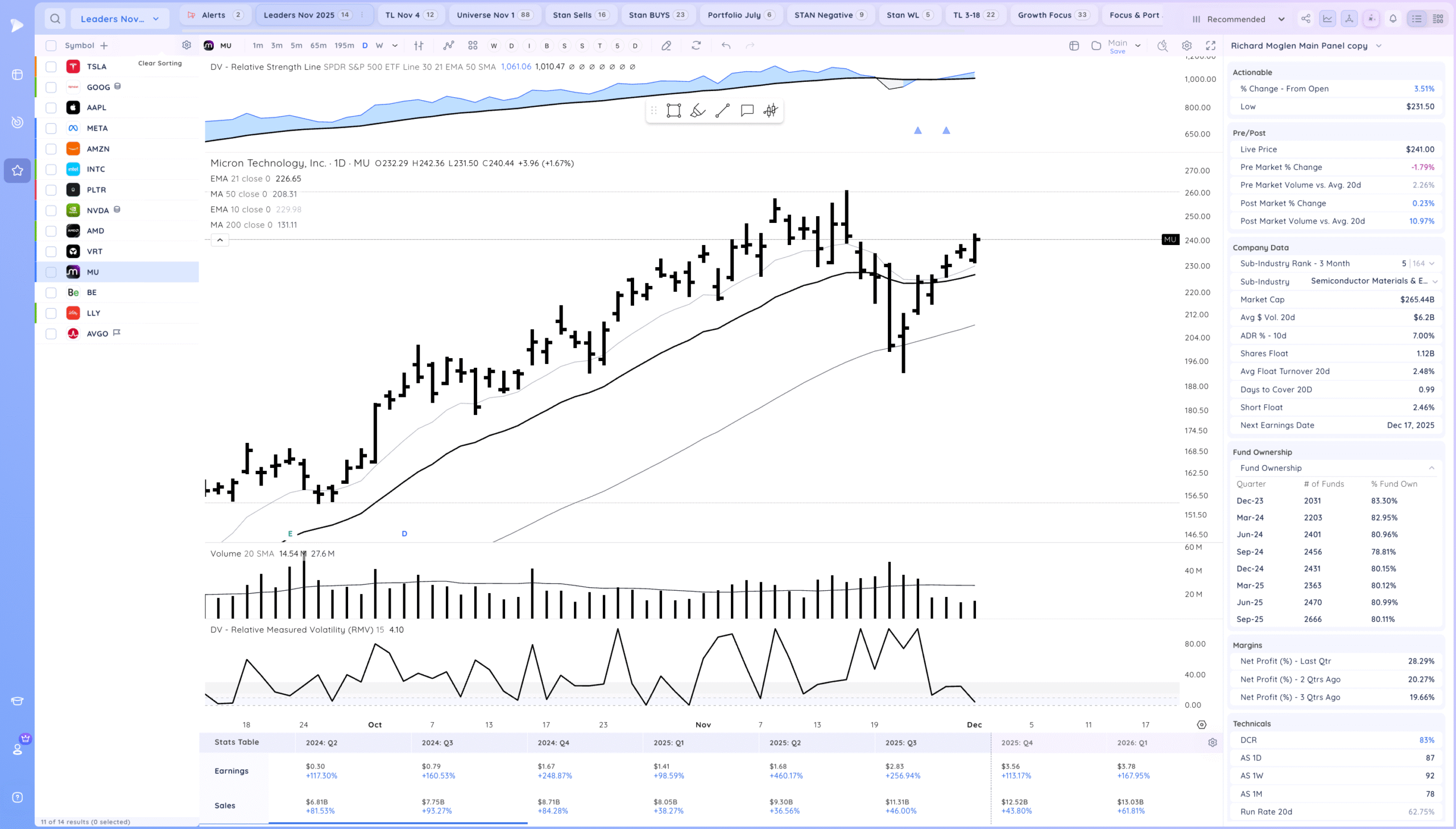Select AVGO in the watchlist
The width and height of the screenshot is (1456, 829).
point(97,334)
